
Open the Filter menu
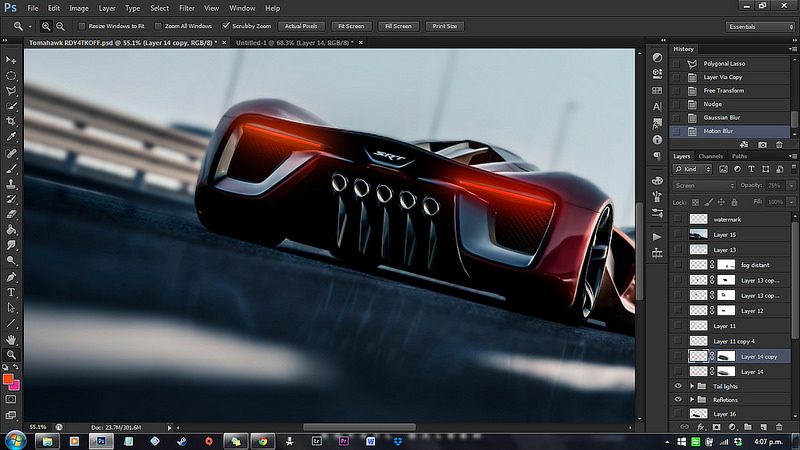coord(186,8)
